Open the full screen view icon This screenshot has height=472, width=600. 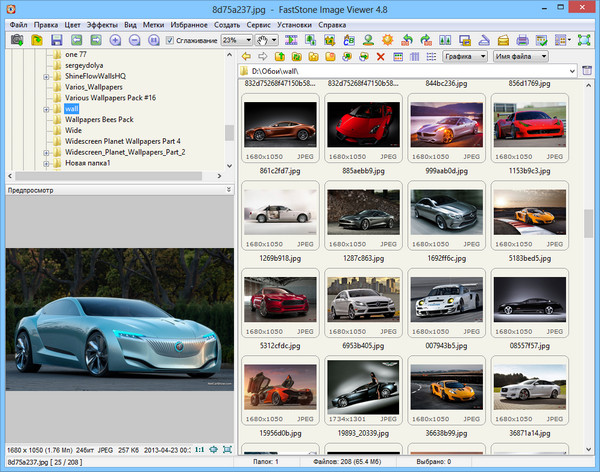[x=583, y=40]
